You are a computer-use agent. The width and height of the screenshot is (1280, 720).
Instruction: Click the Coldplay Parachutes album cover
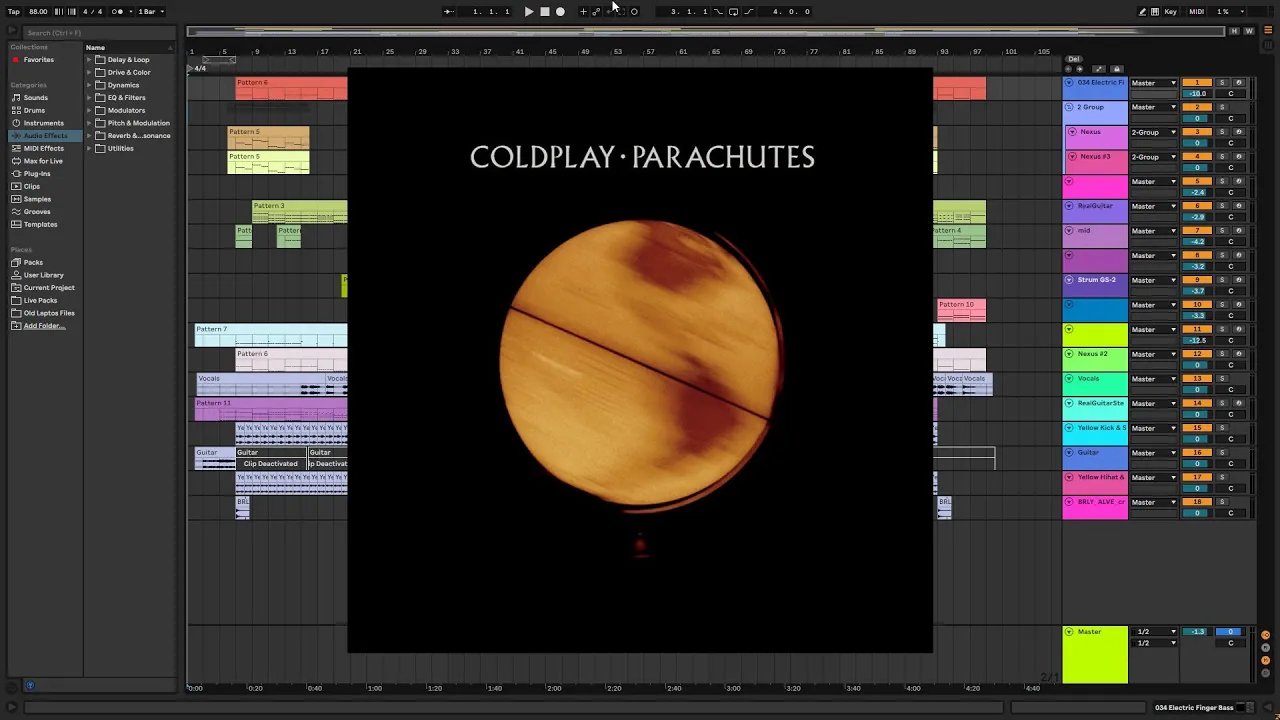click(x=640, y=360)
